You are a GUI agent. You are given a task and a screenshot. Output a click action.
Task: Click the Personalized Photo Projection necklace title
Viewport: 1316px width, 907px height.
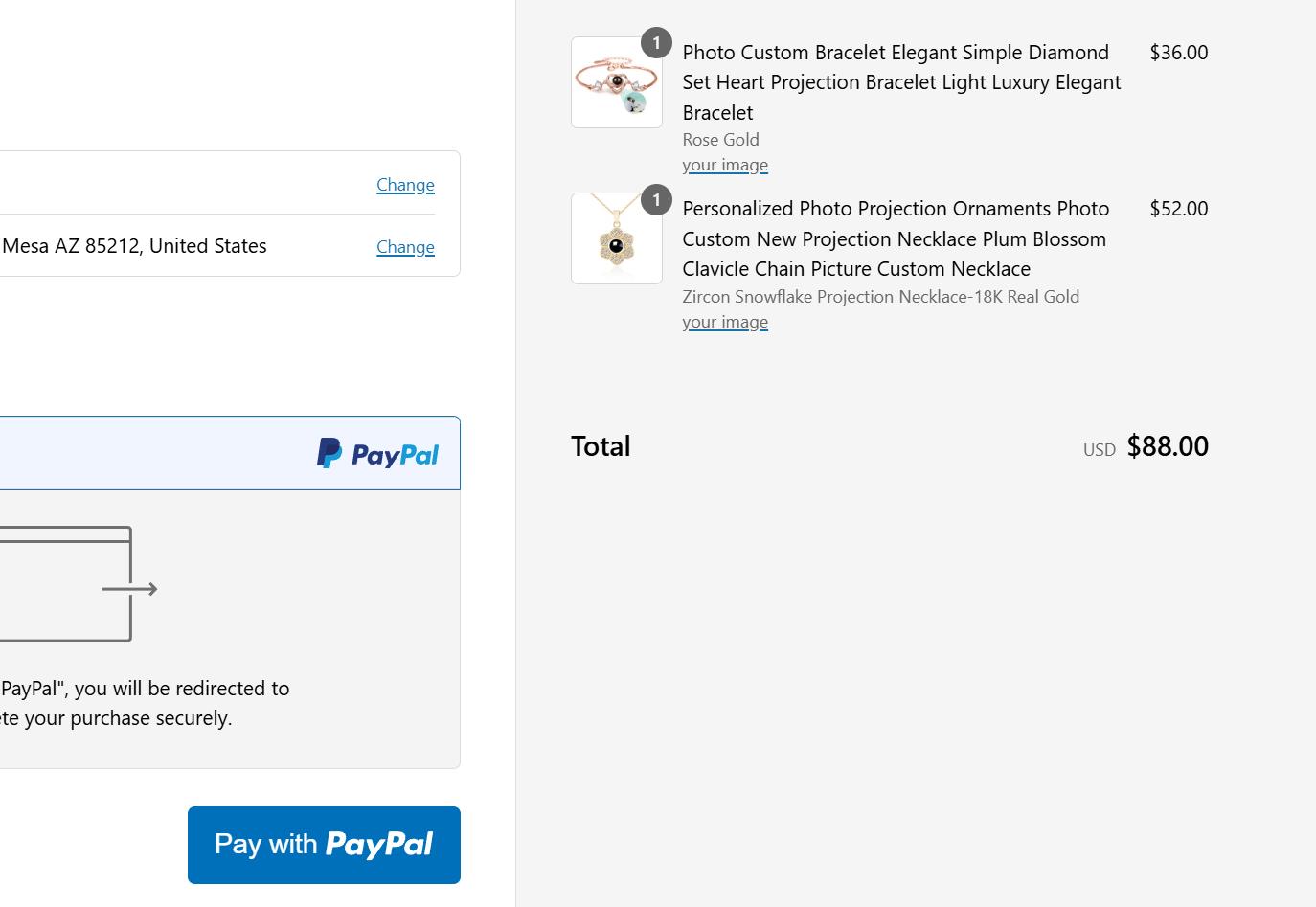coord(896,238)
